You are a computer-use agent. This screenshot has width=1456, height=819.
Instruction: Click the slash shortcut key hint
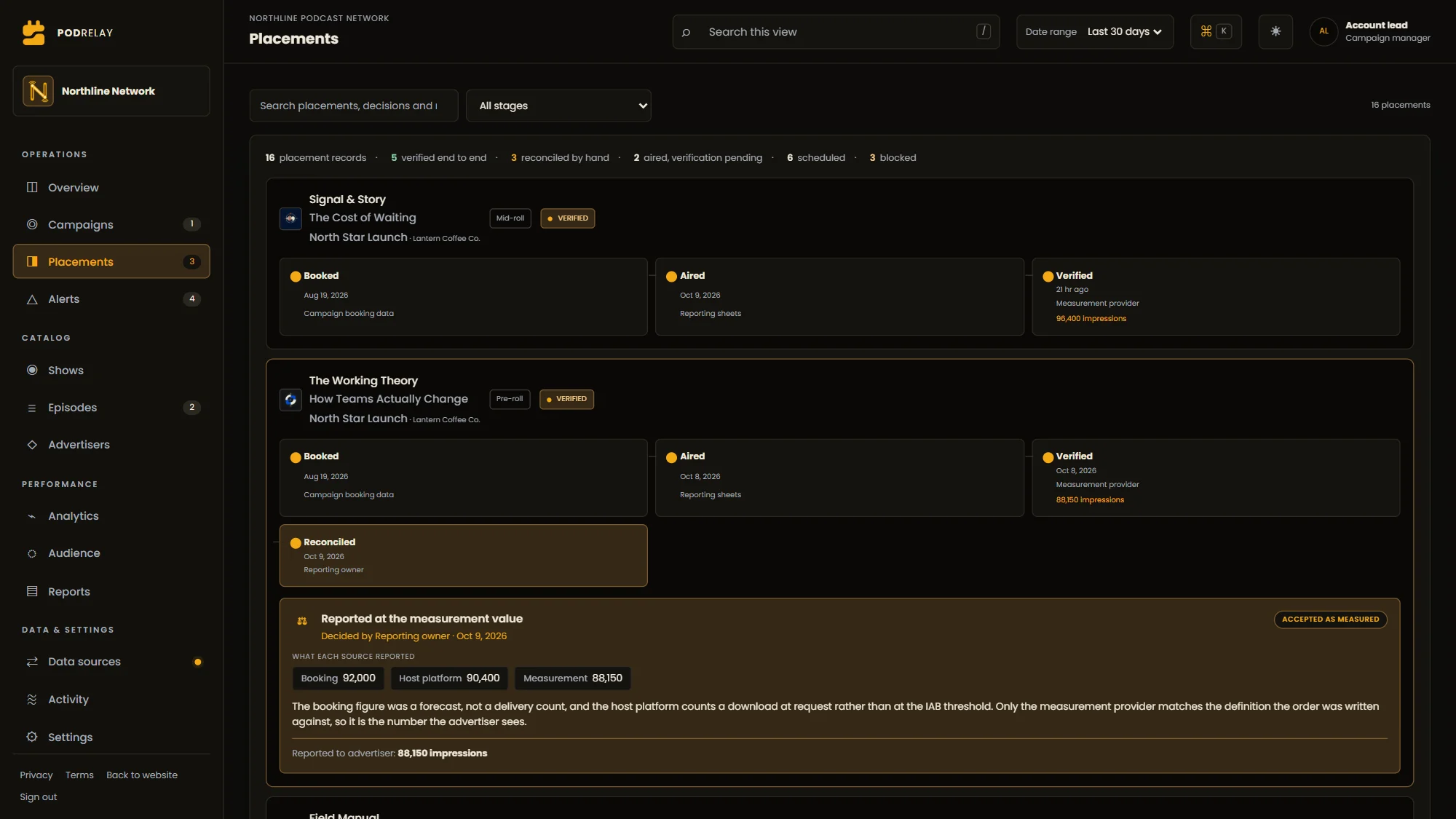(x=984, y=31)
